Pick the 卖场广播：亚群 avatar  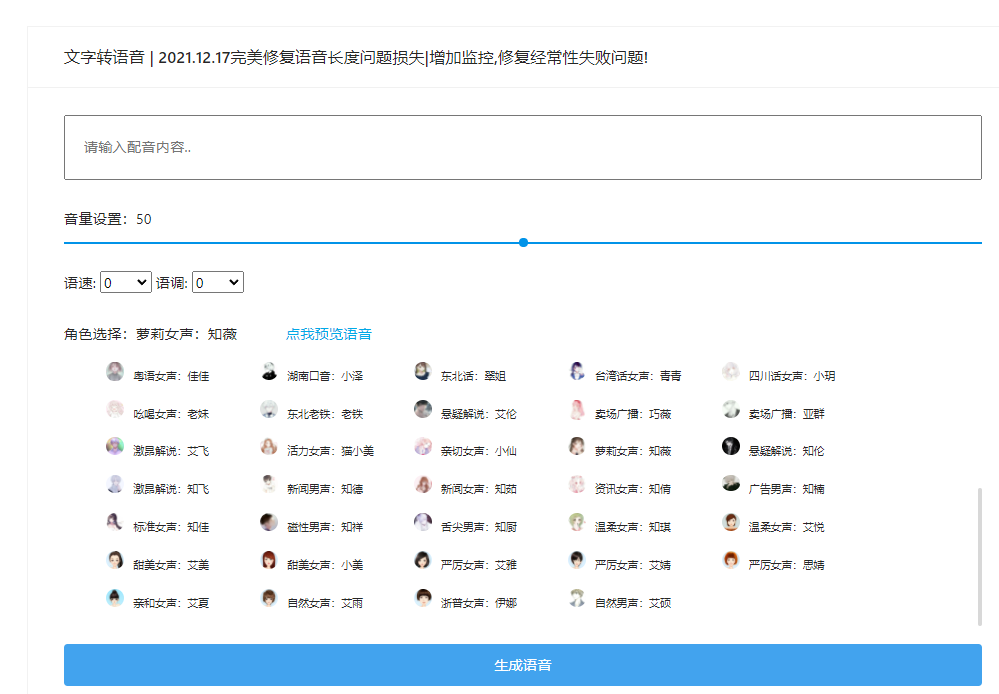click(731, 409)
